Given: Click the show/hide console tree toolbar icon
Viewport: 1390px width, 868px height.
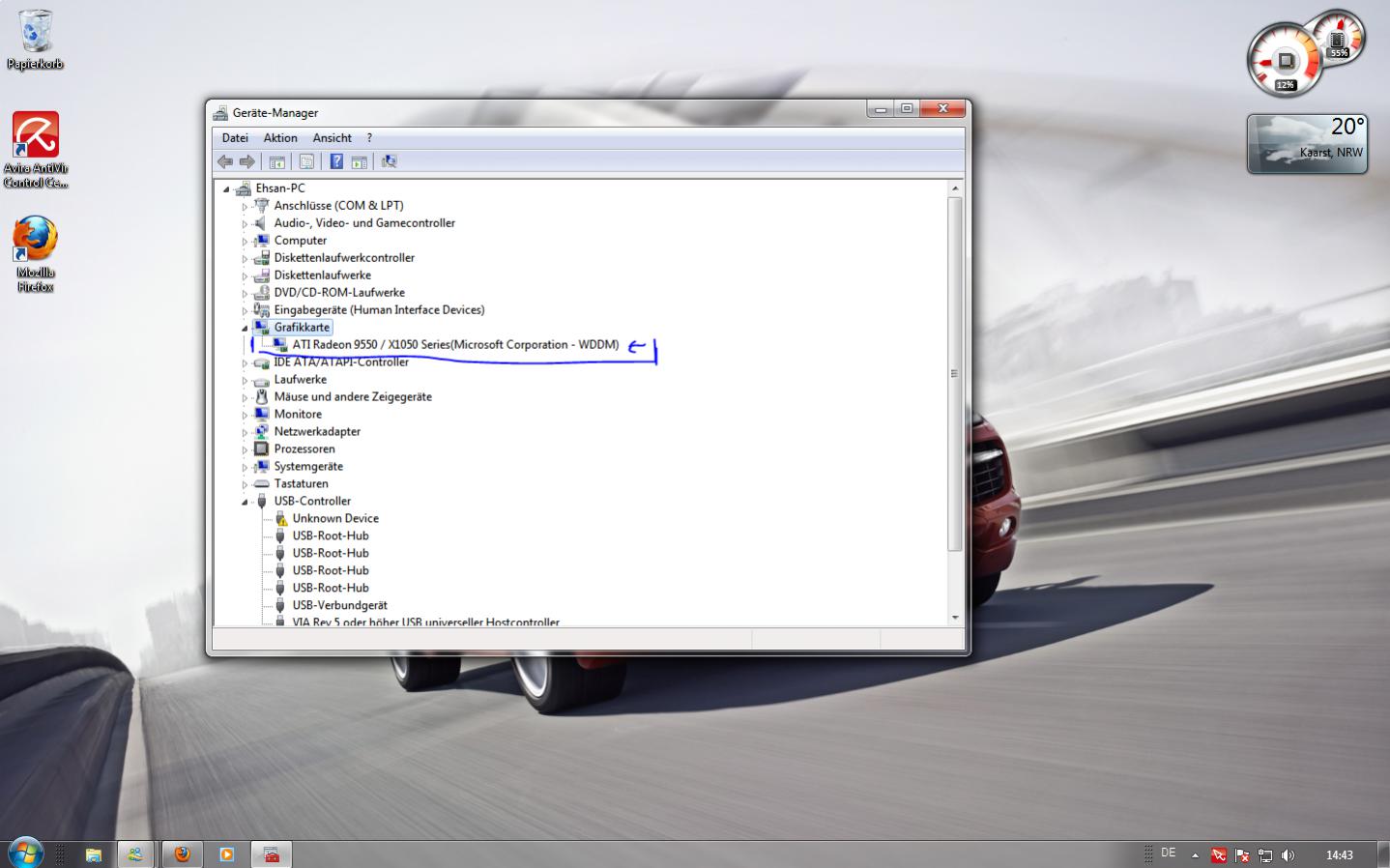Looking at the screenshot, I should [277, 161].
